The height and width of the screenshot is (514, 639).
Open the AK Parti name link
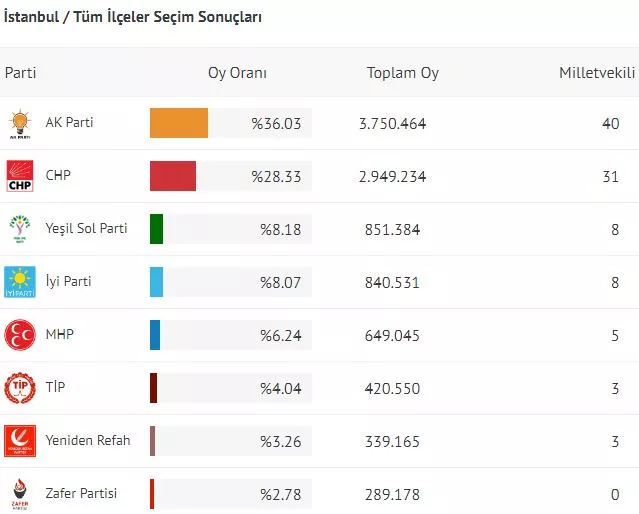click(x=70, y=123)
